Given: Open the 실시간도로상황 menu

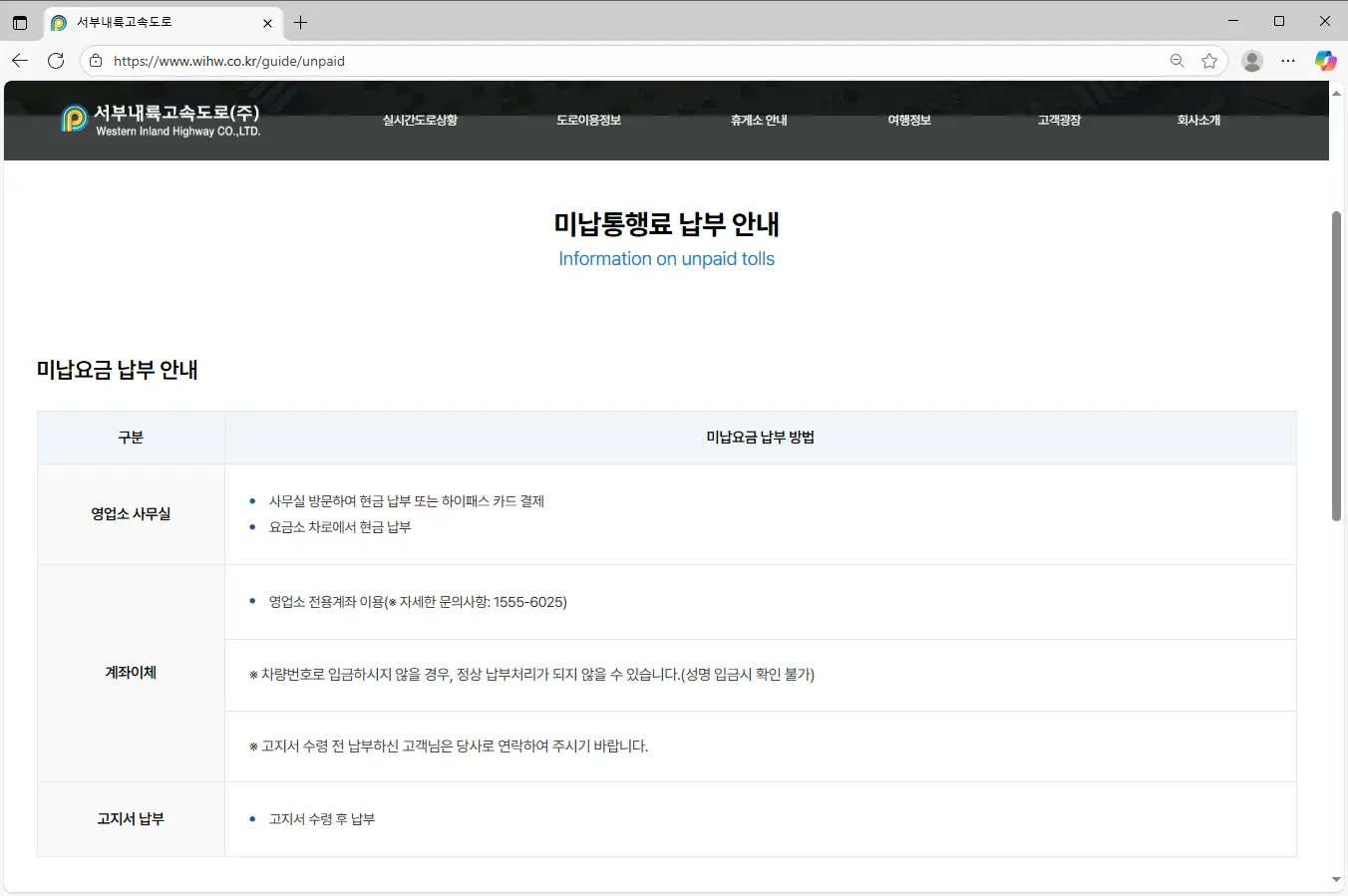Looking at the screenshot, I should click(419, 120).
